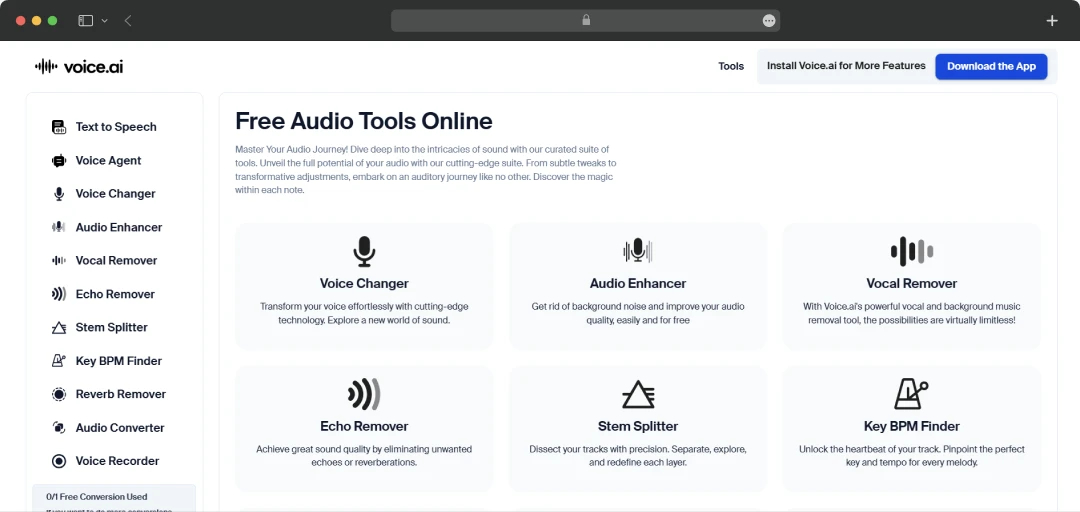Select Stem Splitter in sidebar
The width and height of the screenshot is (1080, 512).
pos(114,327)
